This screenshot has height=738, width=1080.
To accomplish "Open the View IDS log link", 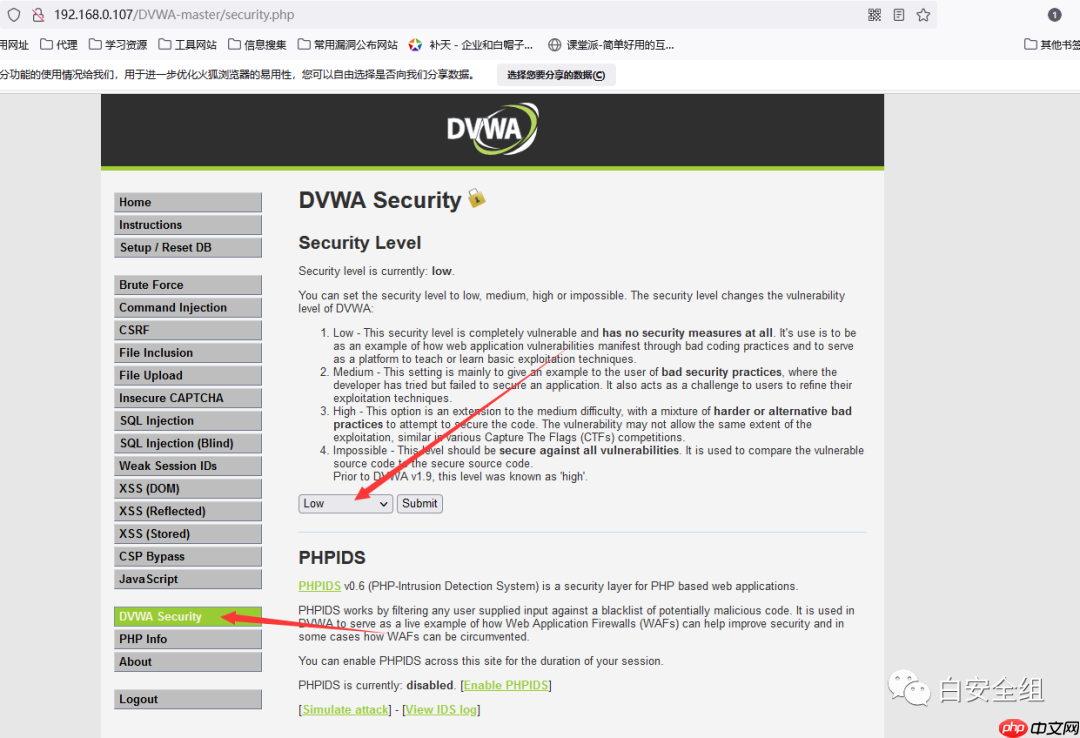I will pos(441,710).
